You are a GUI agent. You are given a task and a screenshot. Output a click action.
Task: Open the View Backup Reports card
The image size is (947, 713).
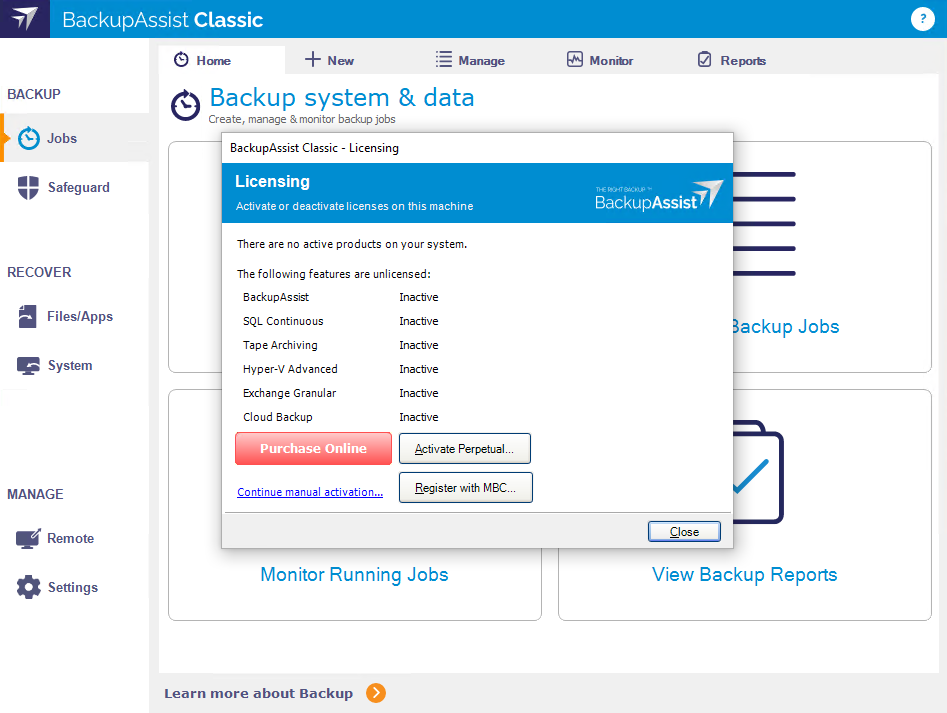point(744,575)
